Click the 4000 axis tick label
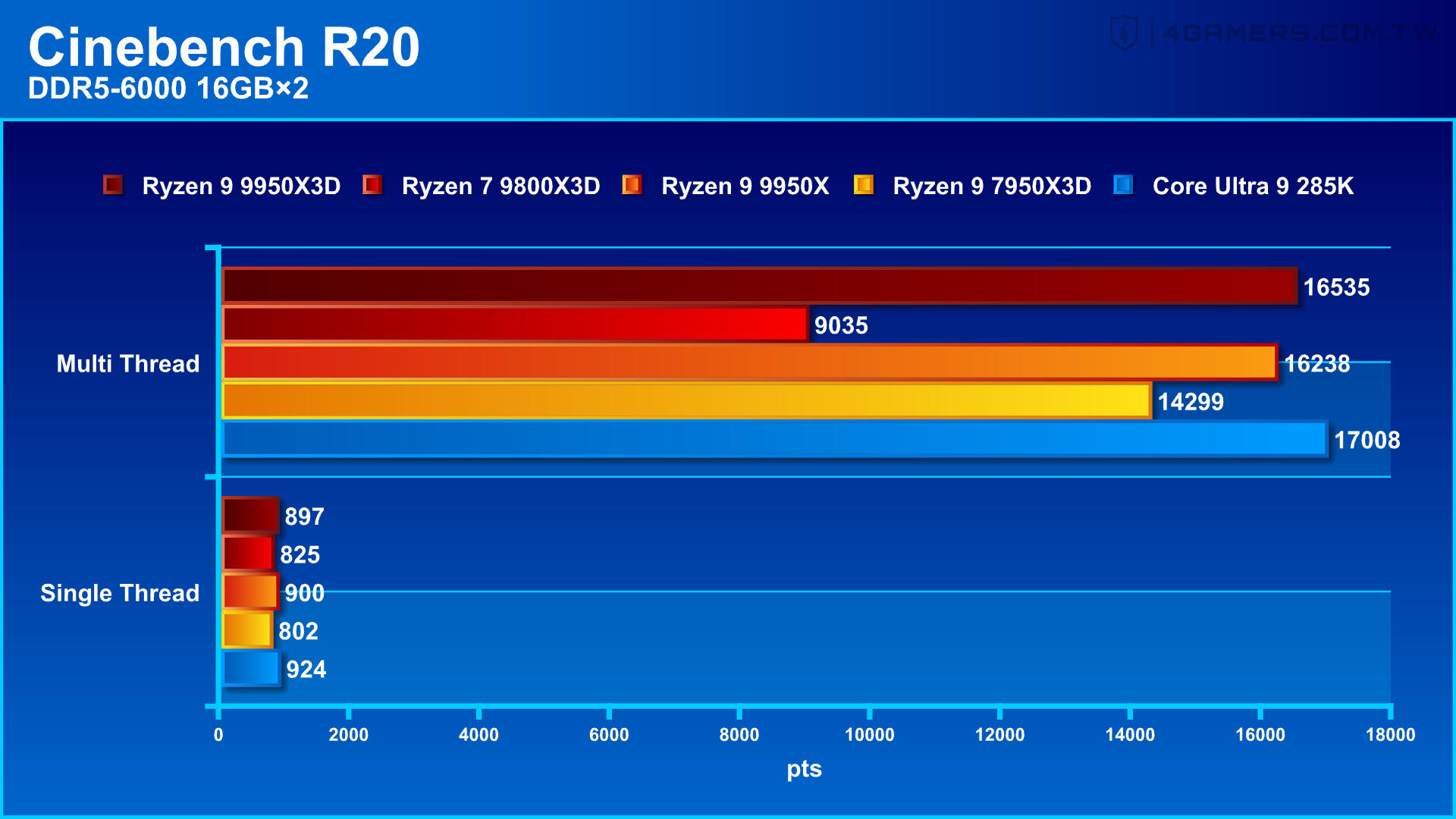Viewport: 1456px width, 819px height. point(479,734)
